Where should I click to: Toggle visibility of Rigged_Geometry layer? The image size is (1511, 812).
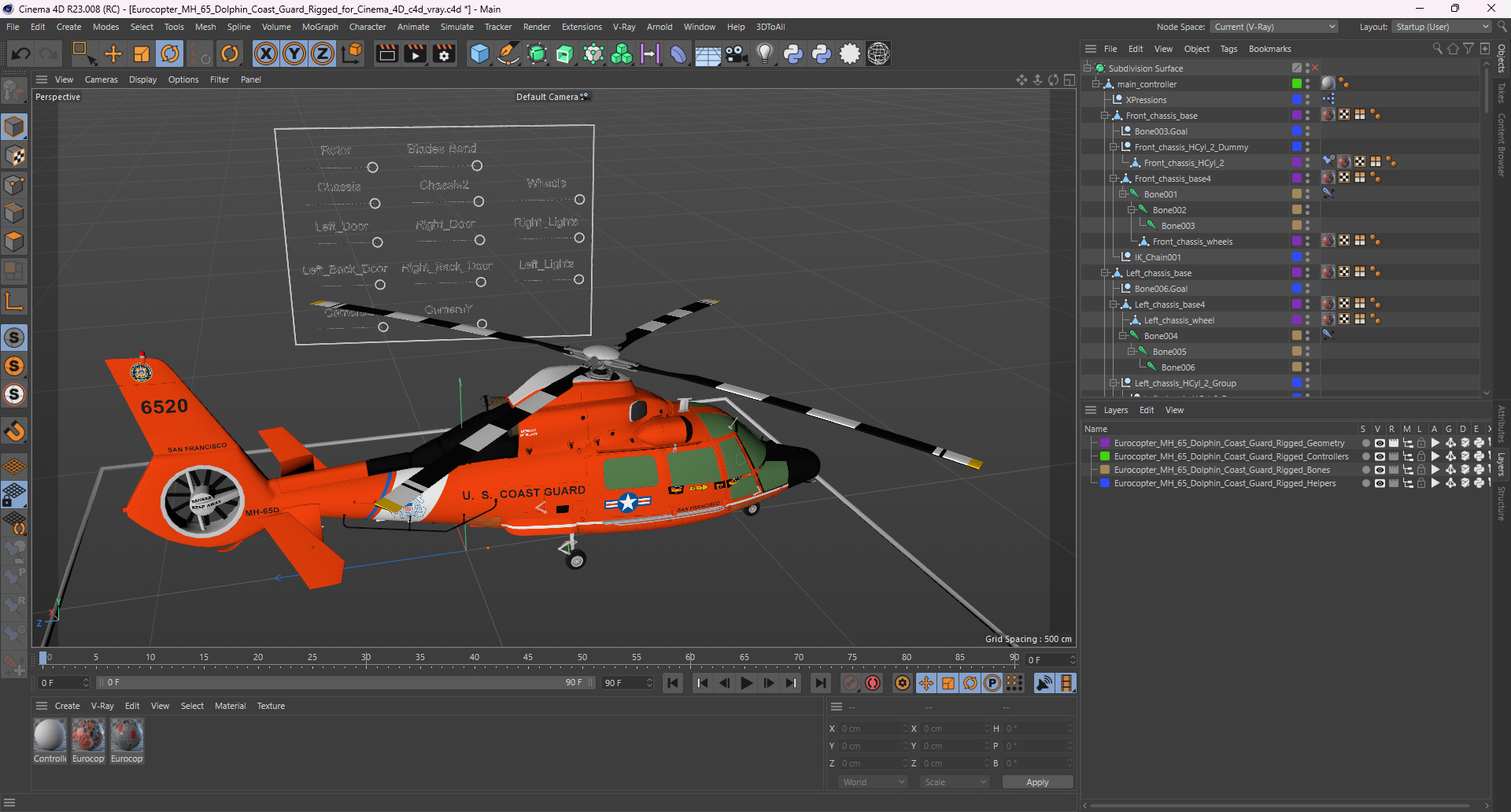[1379, 443]
